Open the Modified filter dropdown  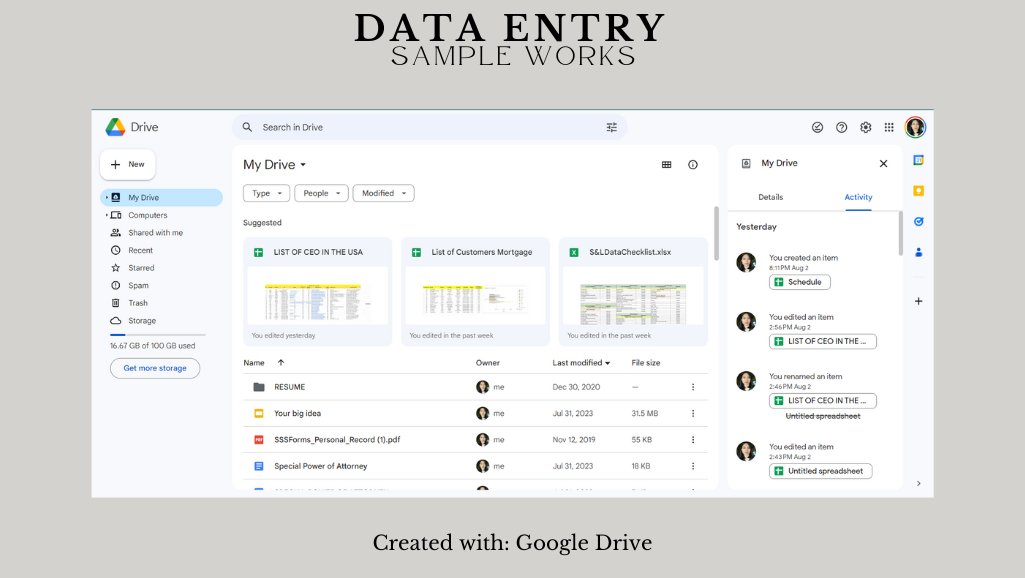tap(384, 194)
